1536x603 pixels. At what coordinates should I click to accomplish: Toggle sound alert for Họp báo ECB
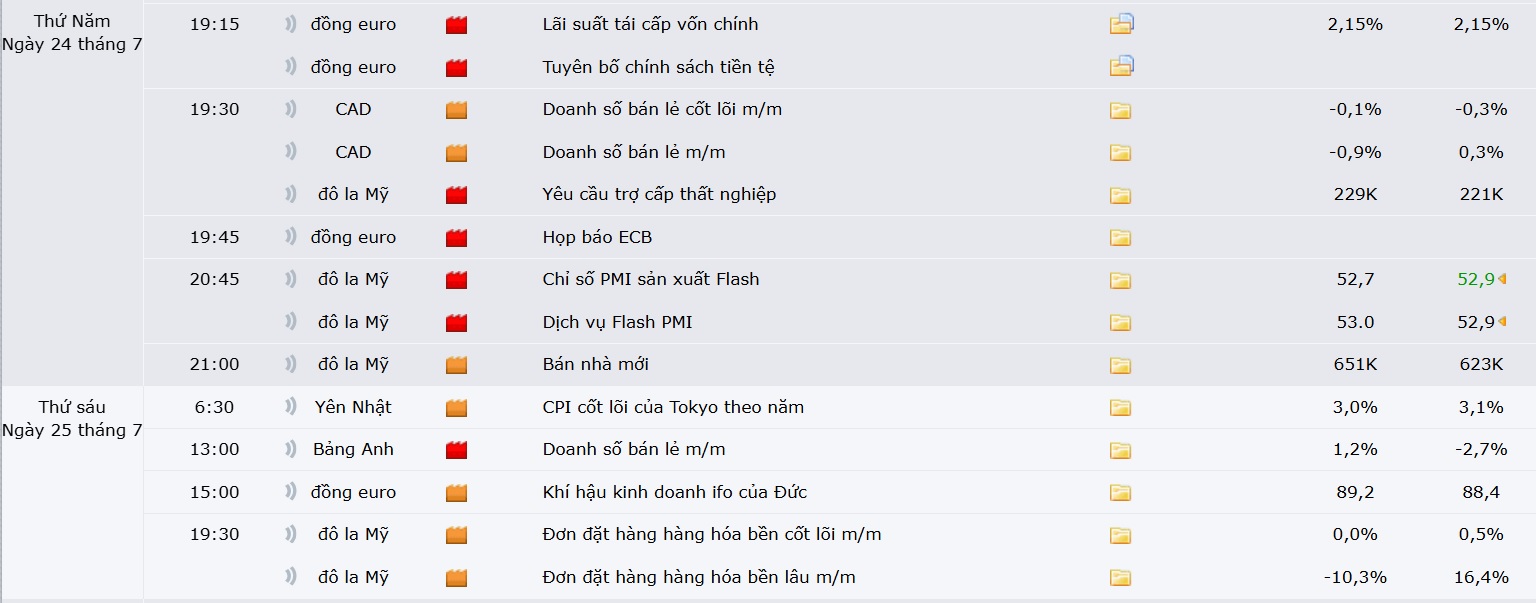point(291,236)
